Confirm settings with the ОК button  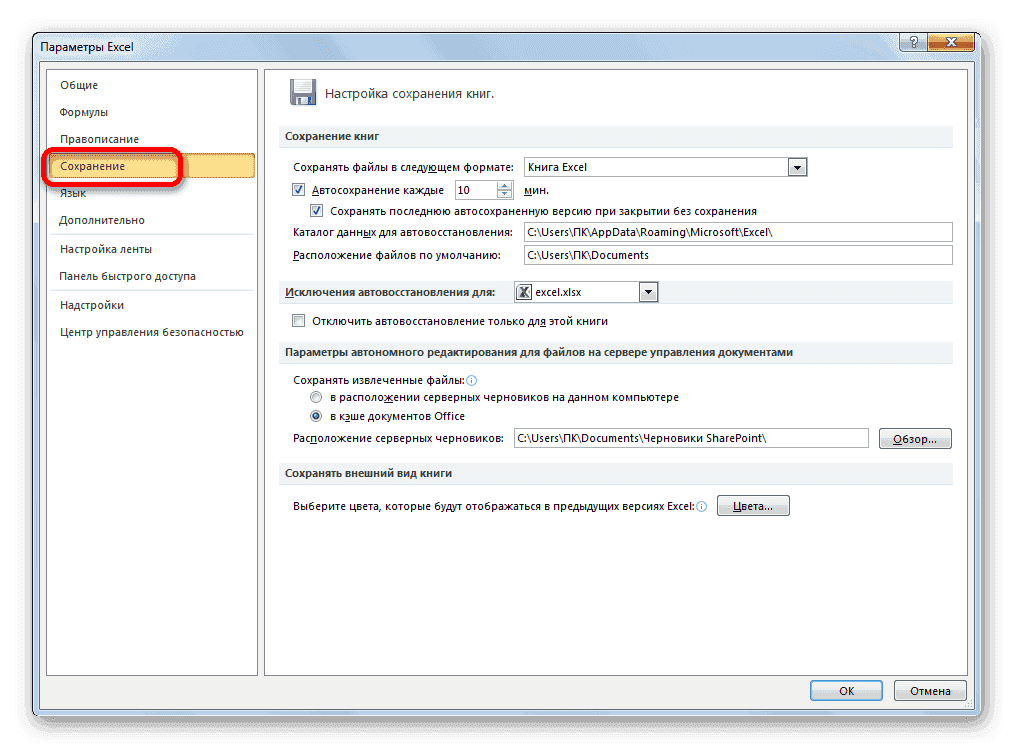(x=845, y=690)
